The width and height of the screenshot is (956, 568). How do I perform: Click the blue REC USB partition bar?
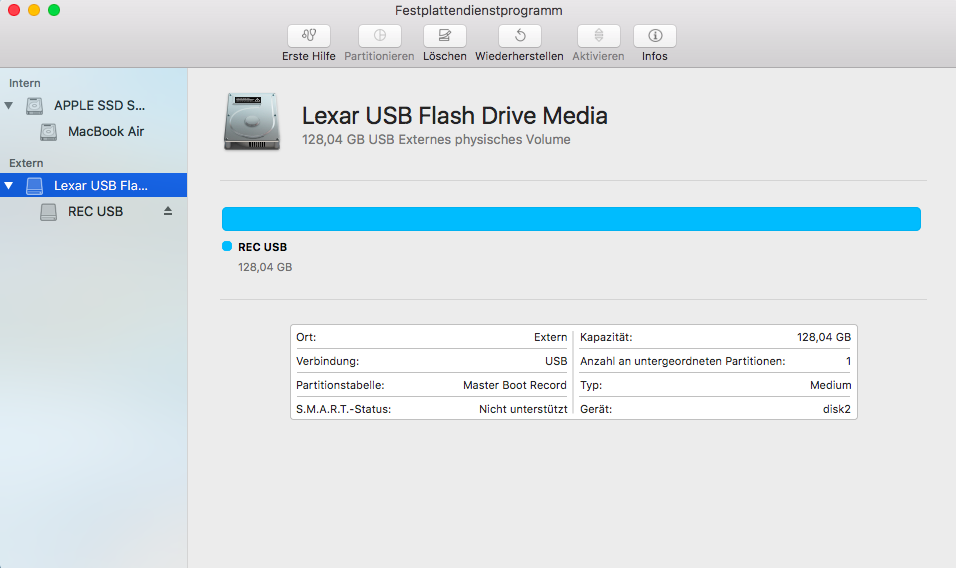point(570,219)
